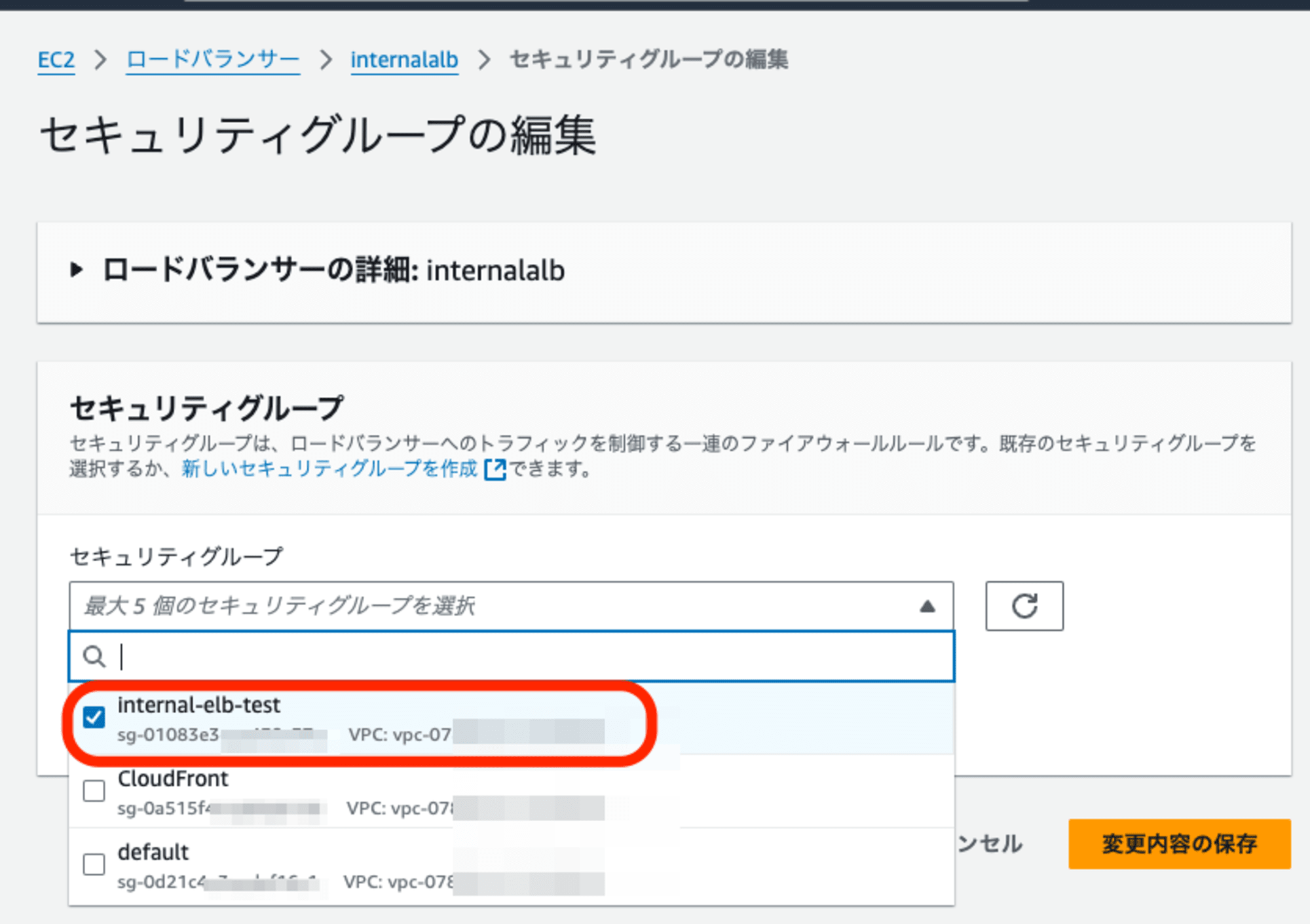Click the セキュリティグループの編集 breadcrumb text
Viewport: 1310px width, 924px height.
(648, 60)
